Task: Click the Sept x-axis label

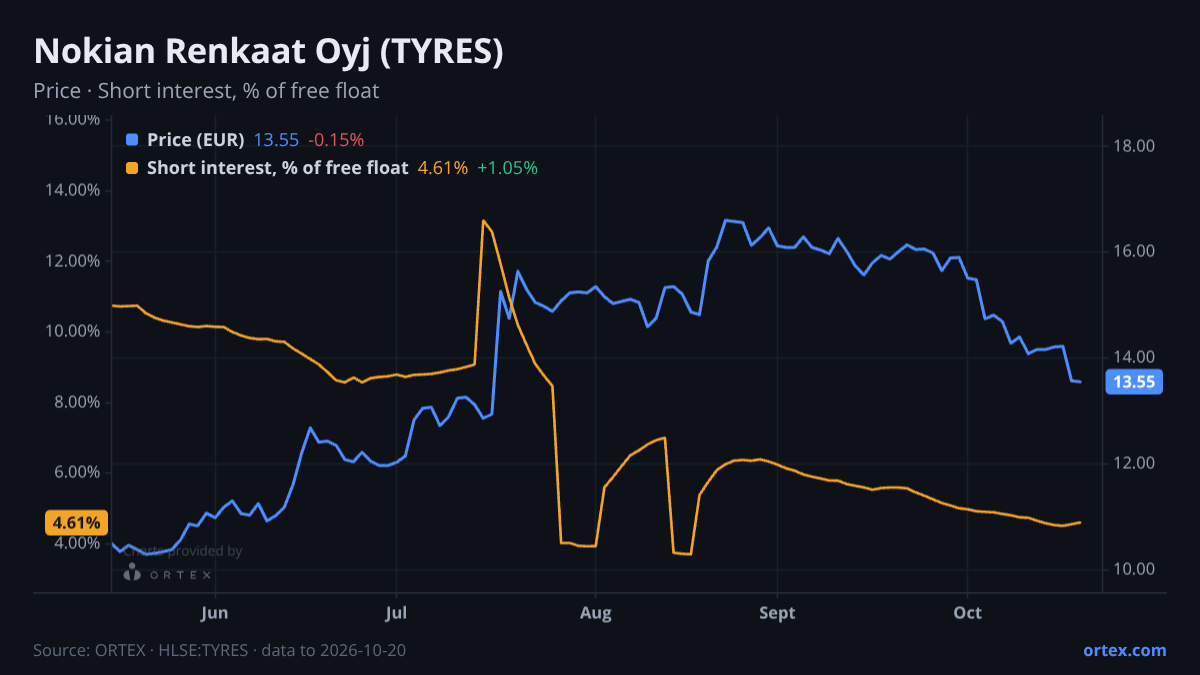Action: pyautogui.click(x=778, y=613)
